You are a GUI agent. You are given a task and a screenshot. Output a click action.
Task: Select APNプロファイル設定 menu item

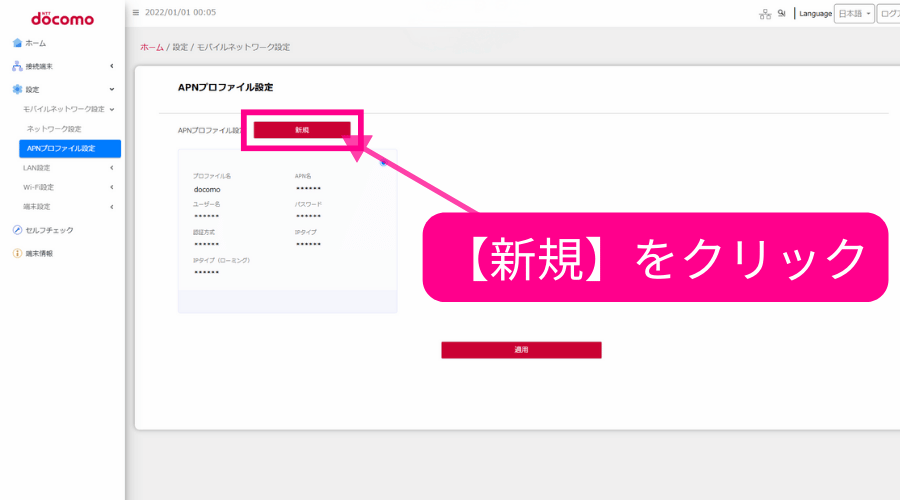coord(70,148)
